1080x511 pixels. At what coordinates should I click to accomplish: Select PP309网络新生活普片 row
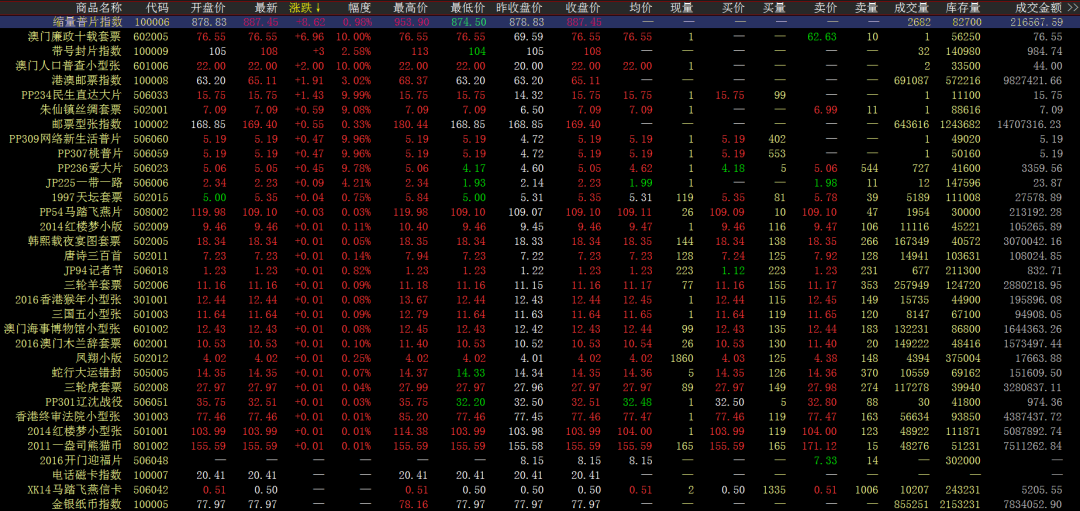click(540, 138)
